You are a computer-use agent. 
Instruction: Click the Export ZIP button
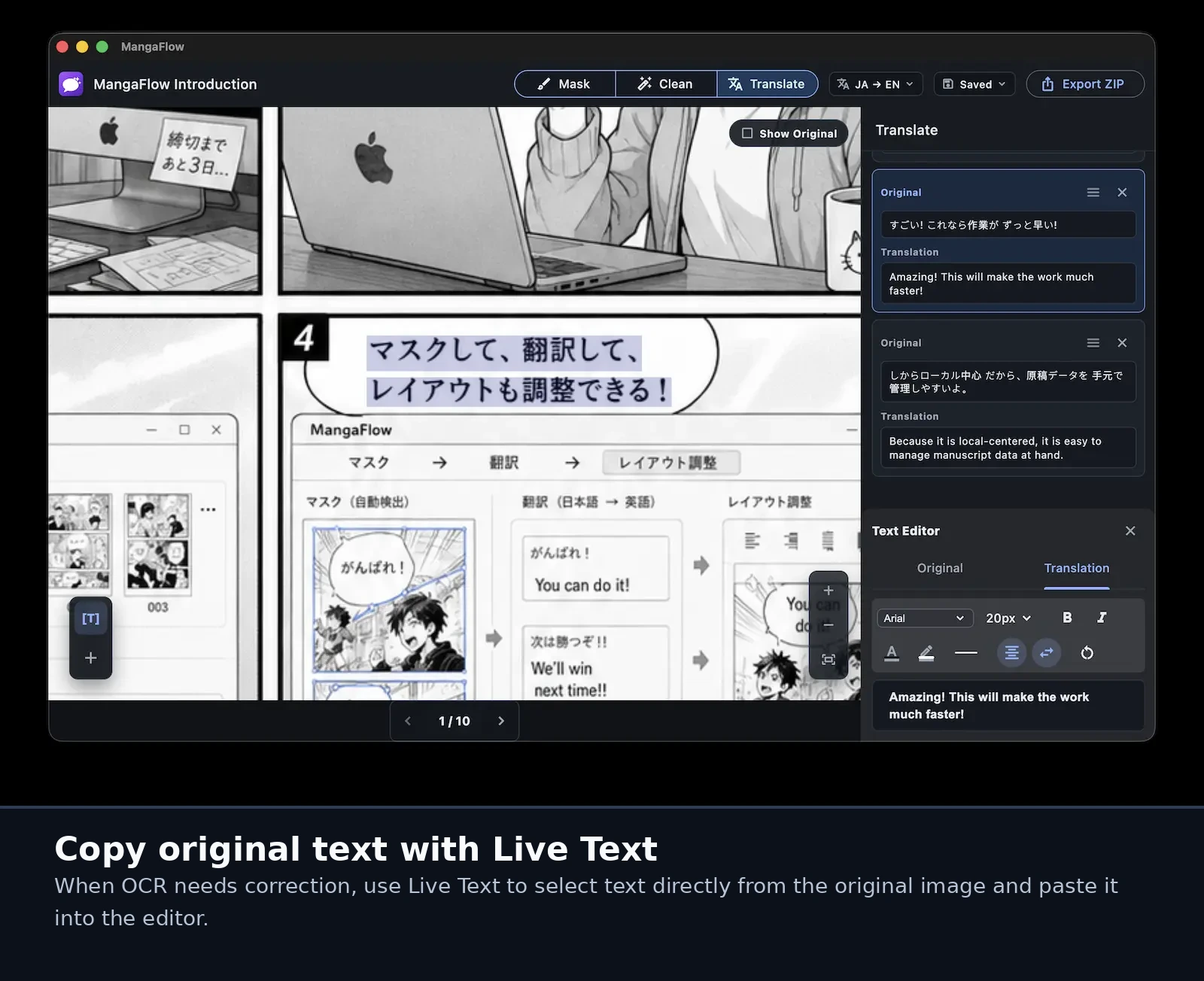[x=1085, y=84]
